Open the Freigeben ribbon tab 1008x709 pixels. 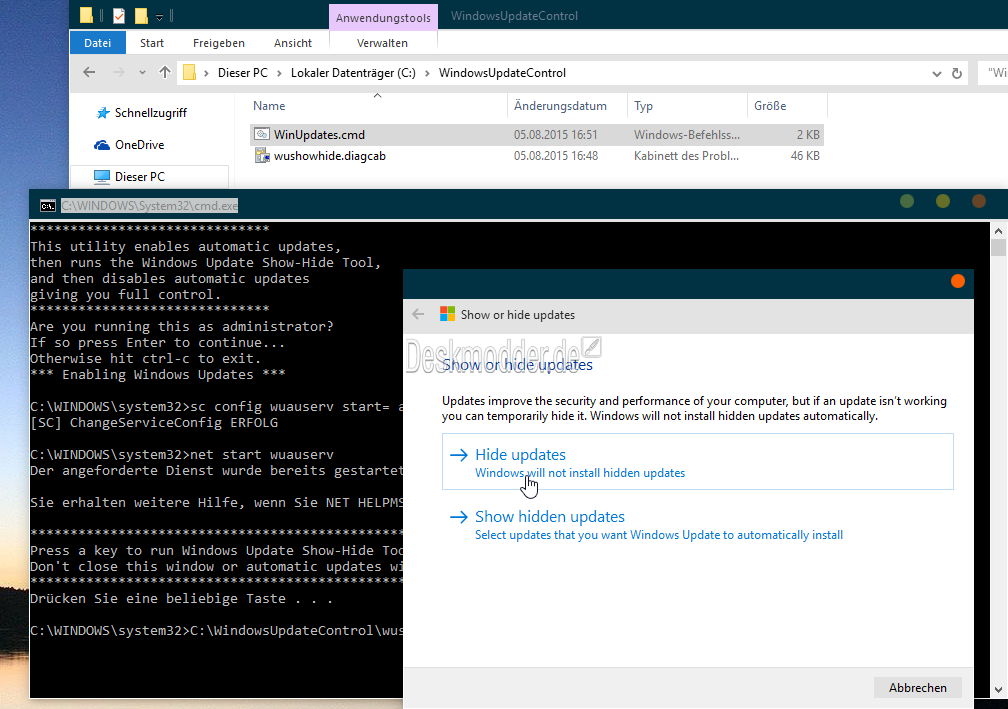pos(219,43)
